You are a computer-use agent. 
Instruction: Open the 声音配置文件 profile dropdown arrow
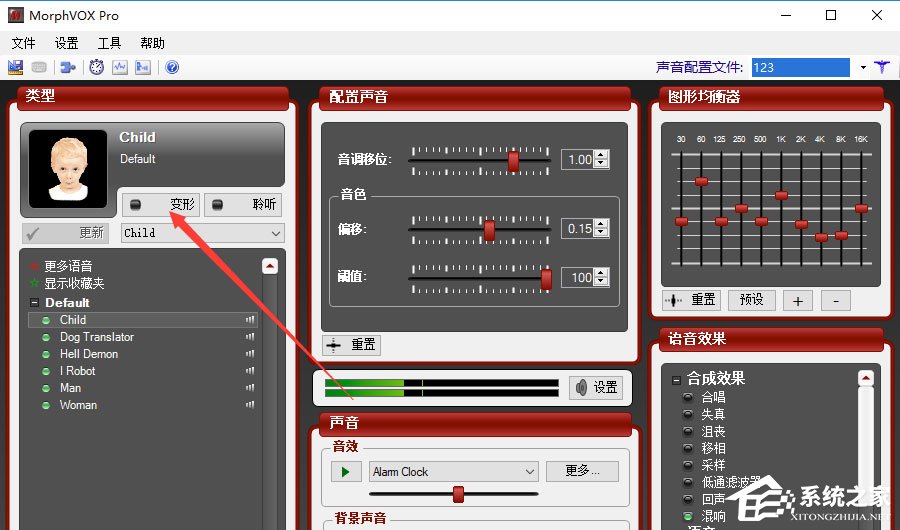[863, 68]
